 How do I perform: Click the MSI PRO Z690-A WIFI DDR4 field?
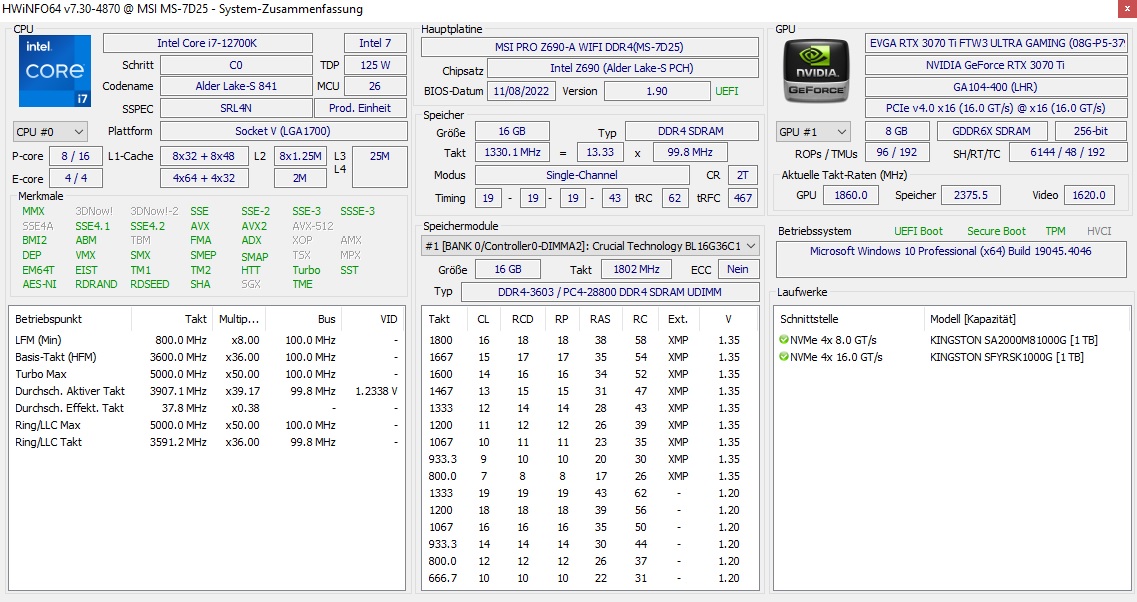click(590, 47)
